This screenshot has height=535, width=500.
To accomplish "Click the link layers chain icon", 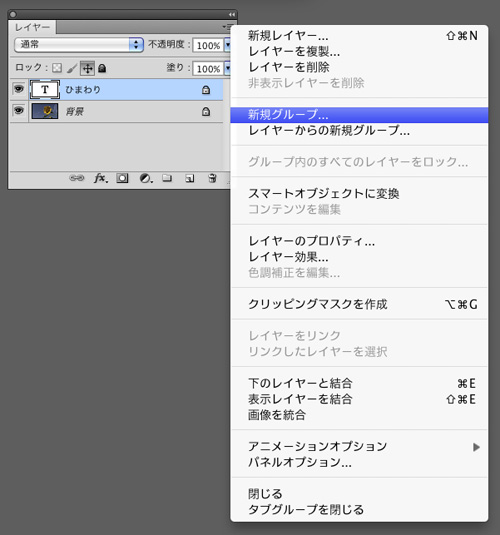I will pos(77,178).
